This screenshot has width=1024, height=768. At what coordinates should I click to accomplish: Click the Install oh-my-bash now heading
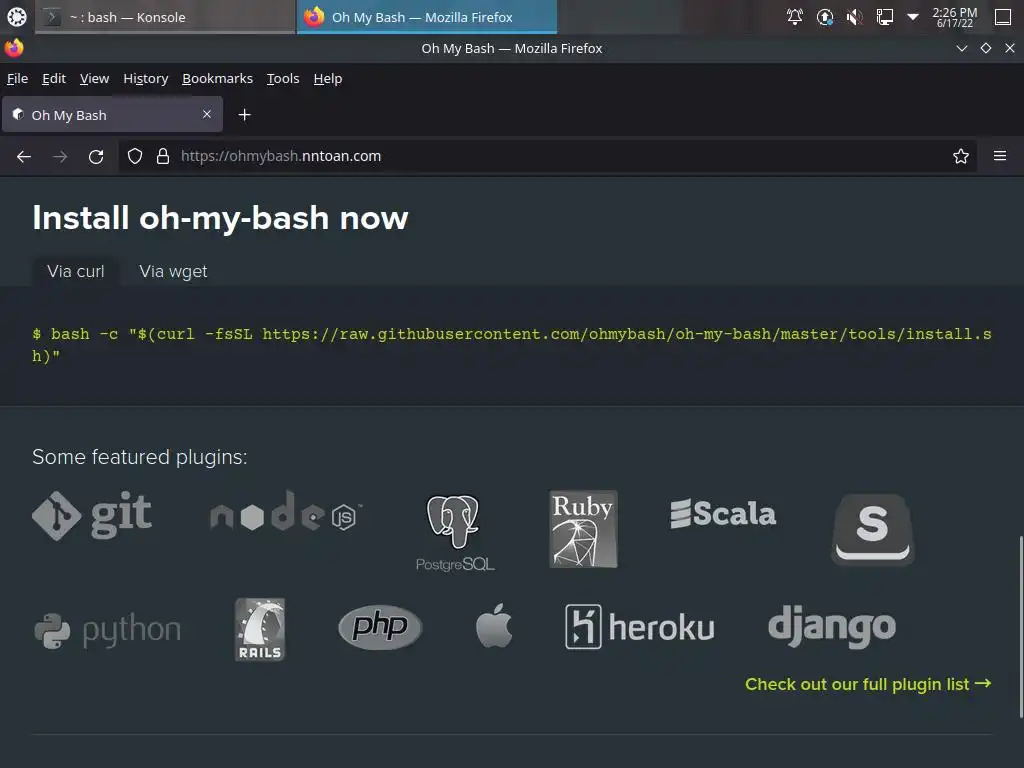[220, 217]
